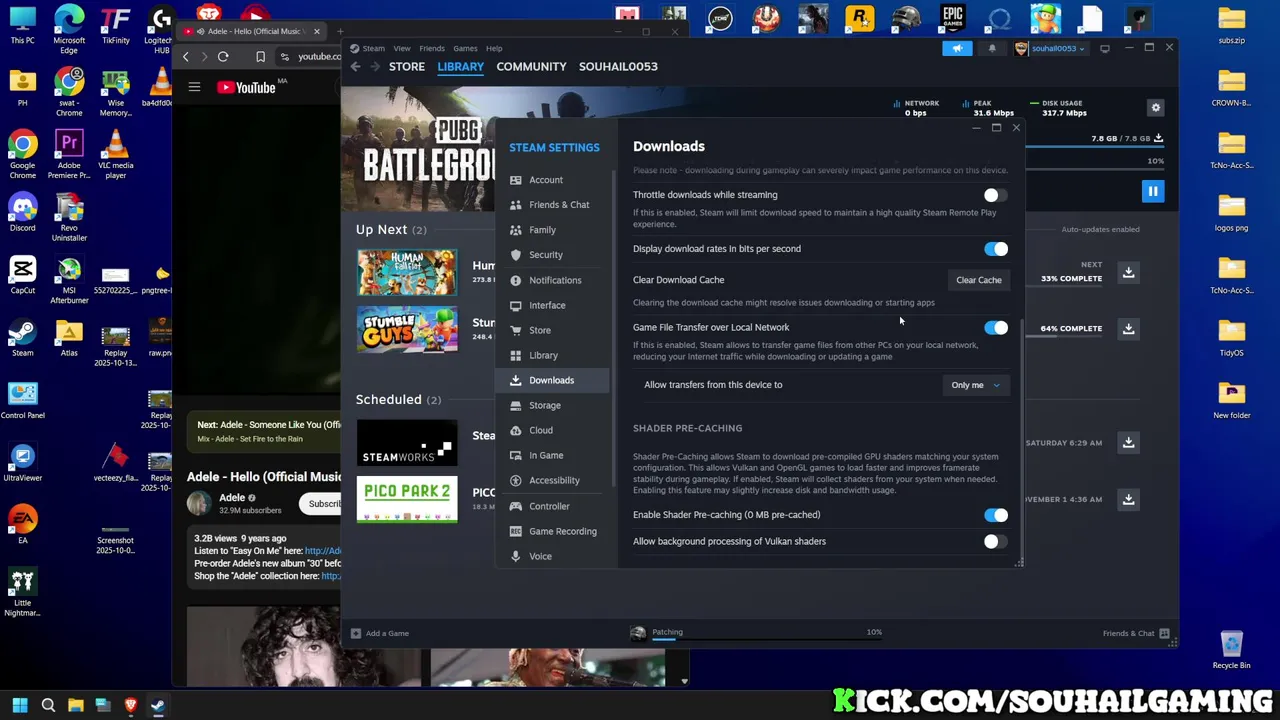The width and height of the screenshot is (1280, 720).
Task: Toggle Enable Shader Pre-caching
Action: pyautogui.click(x=995, y=515)
